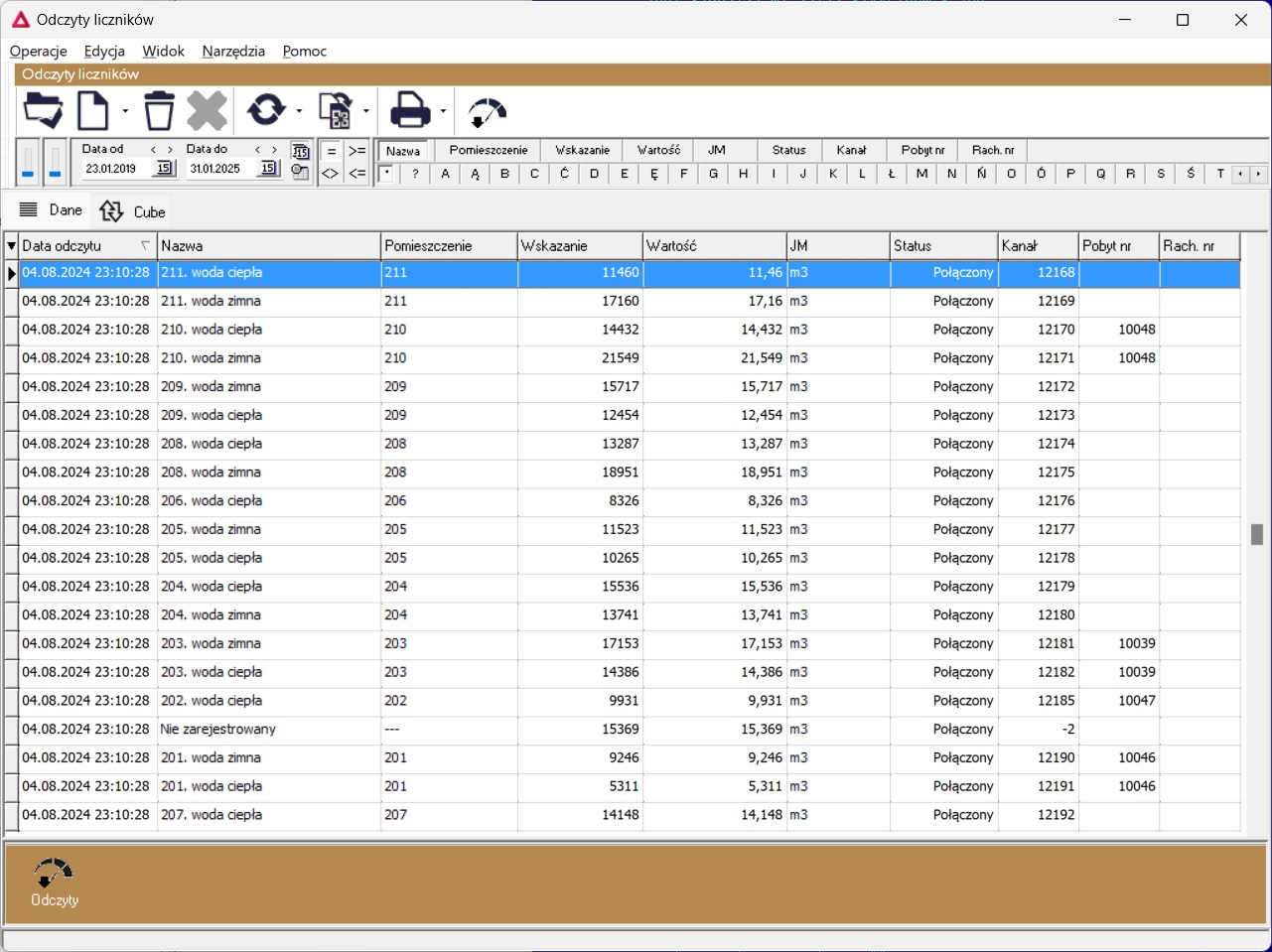Click the Data odczytu column sort triangle
Screen dimensions: 1272x952
pyautogui.click(x=145, y=245)
